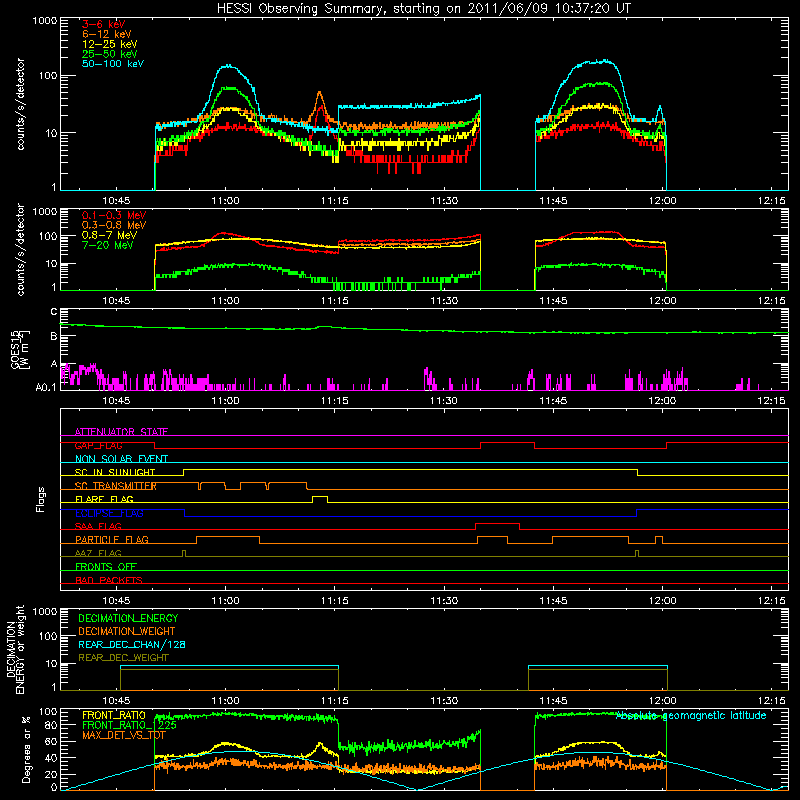Select the SC_TRANSMITTER flag label
This screenshot has height=800, width=800.
pyautogui.click(x=116, y=486)
